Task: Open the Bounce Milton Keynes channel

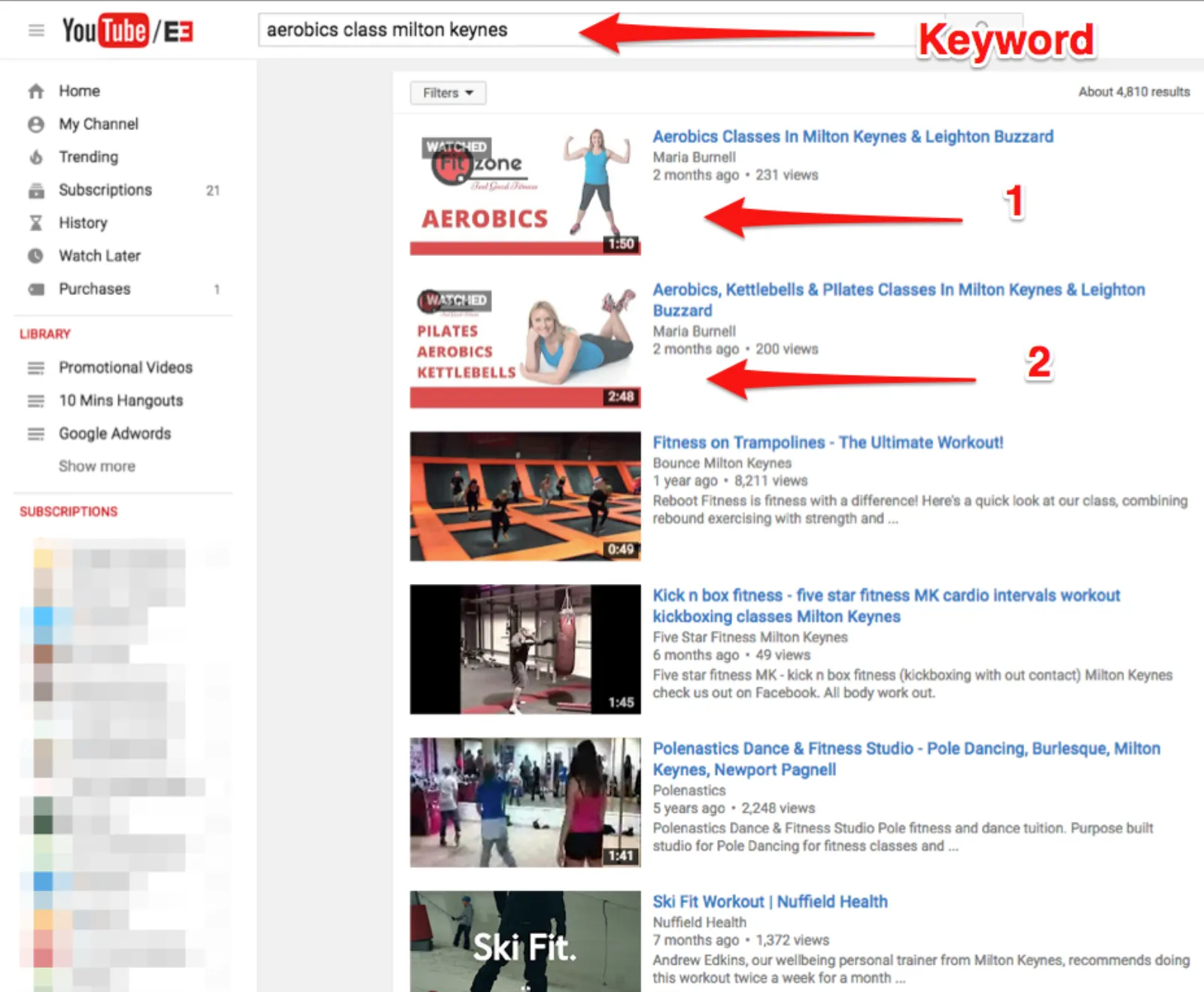Action: pyautogui.click(x=722, y=463)
